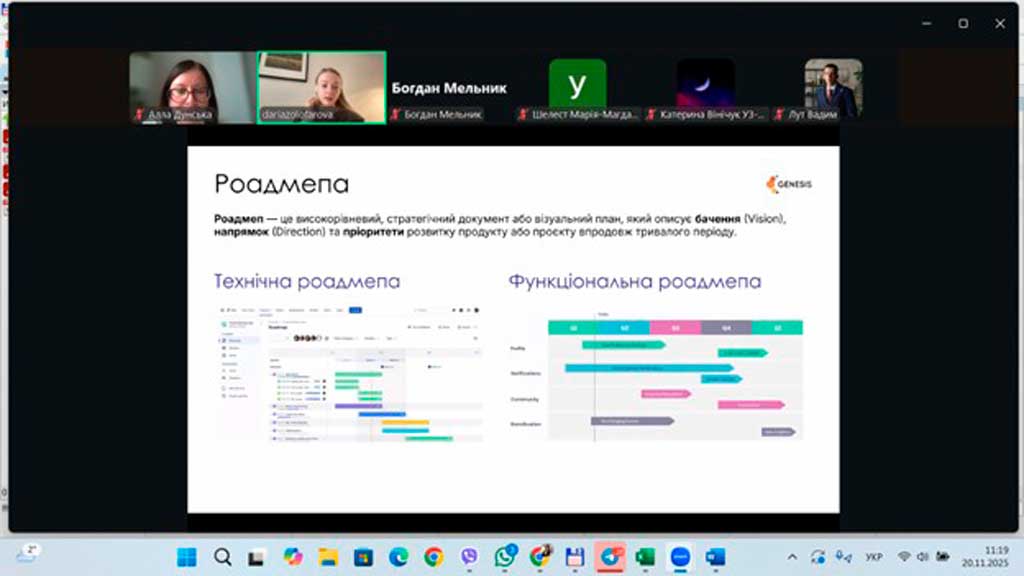Open network and volume quick settings
The width and height of the screenshot is (1024, 576).
point(922,556)
